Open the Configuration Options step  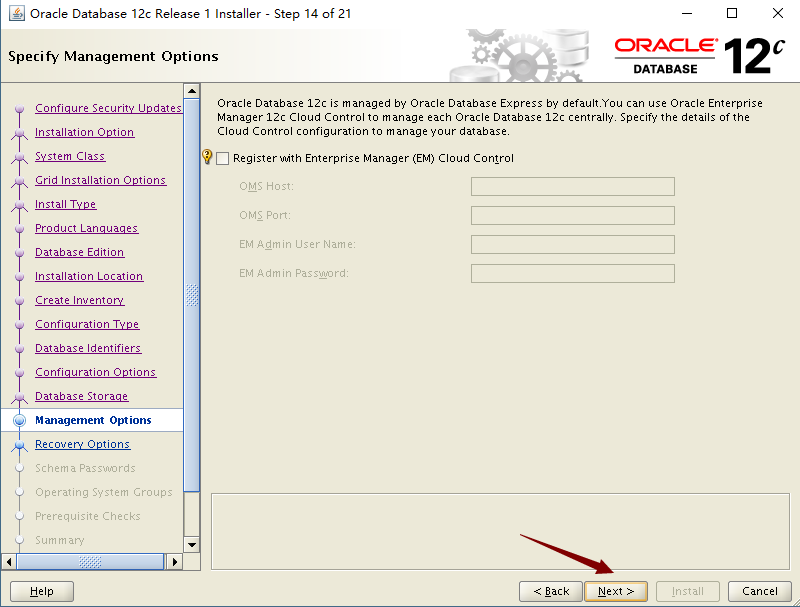[x=95, y=372]
